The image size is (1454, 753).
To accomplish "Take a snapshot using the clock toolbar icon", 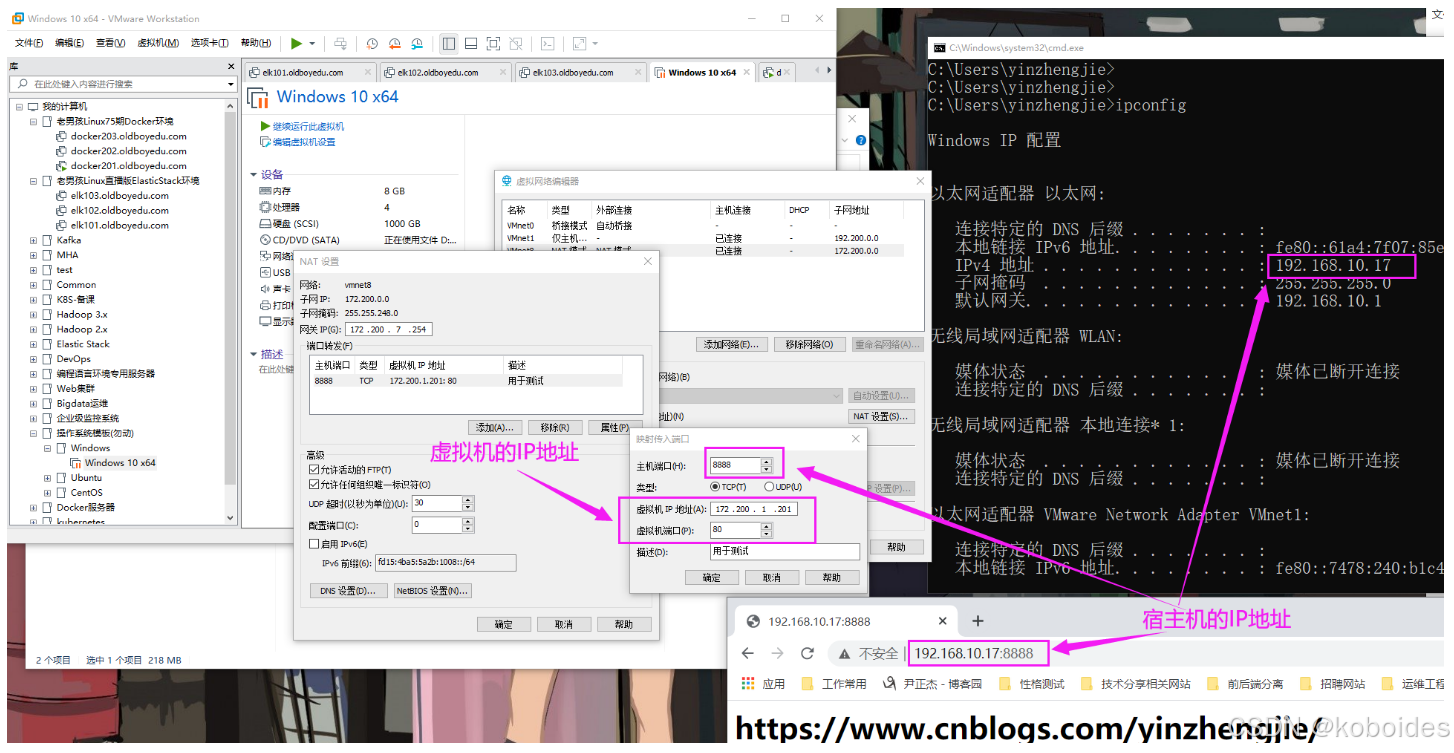I will tap(372, 43).
